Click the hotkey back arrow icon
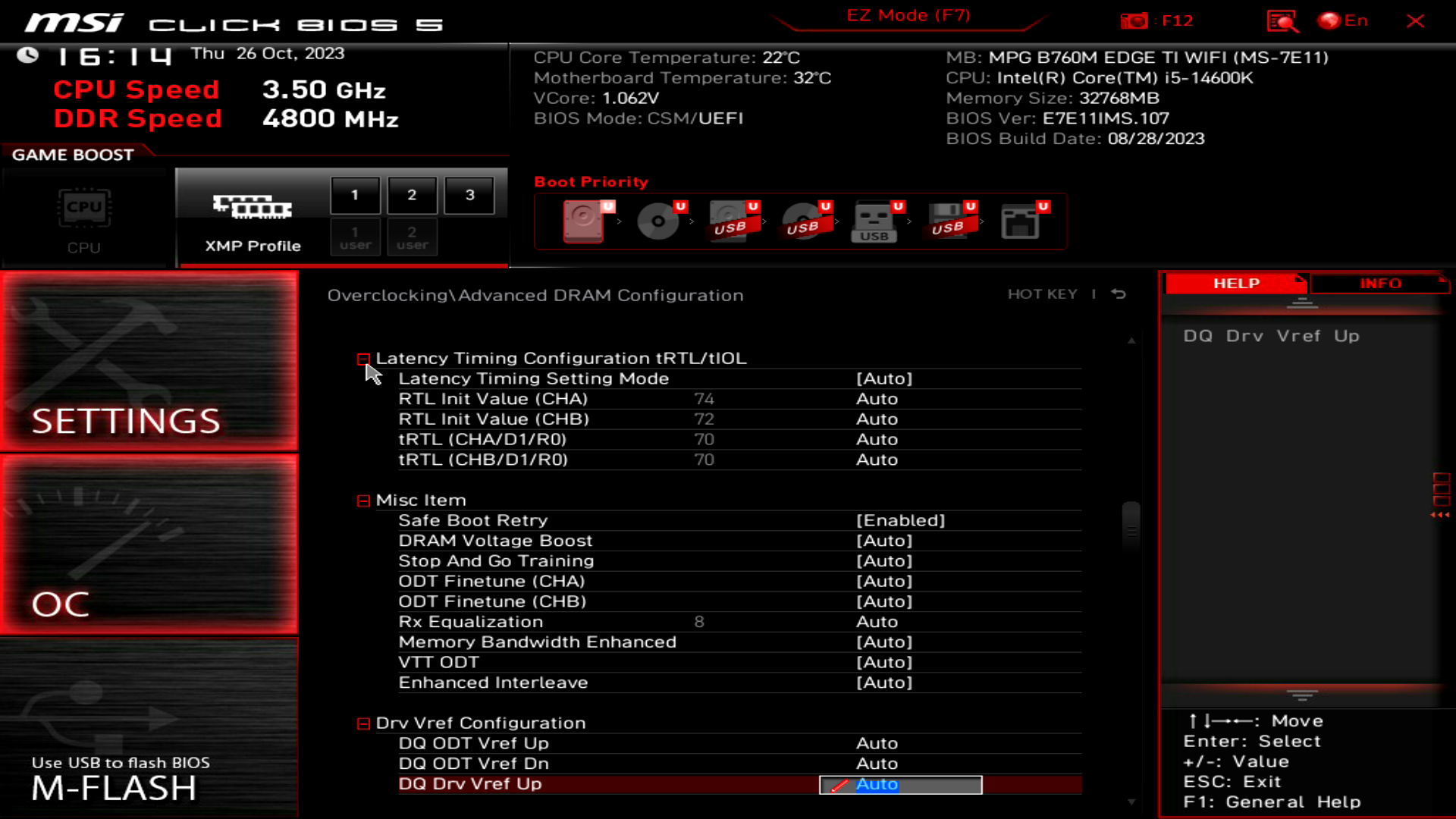This screenshot has width=1456, height=819. point(1119,293)
